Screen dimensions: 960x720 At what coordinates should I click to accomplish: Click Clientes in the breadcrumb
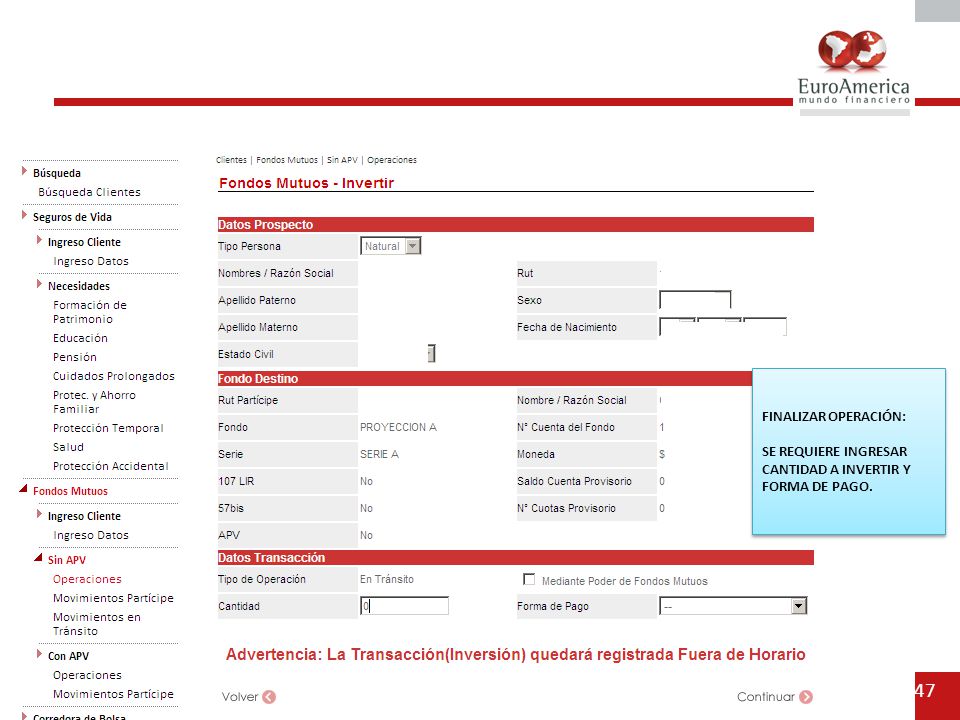click(231, 160)
